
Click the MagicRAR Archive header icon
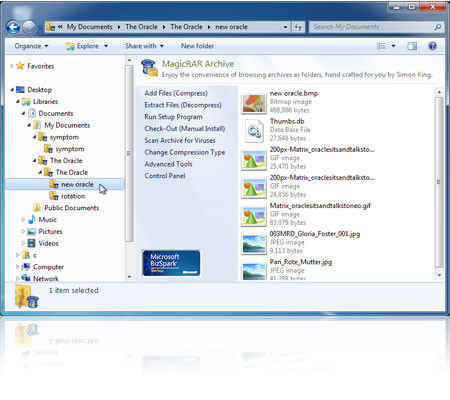[149, 68]
